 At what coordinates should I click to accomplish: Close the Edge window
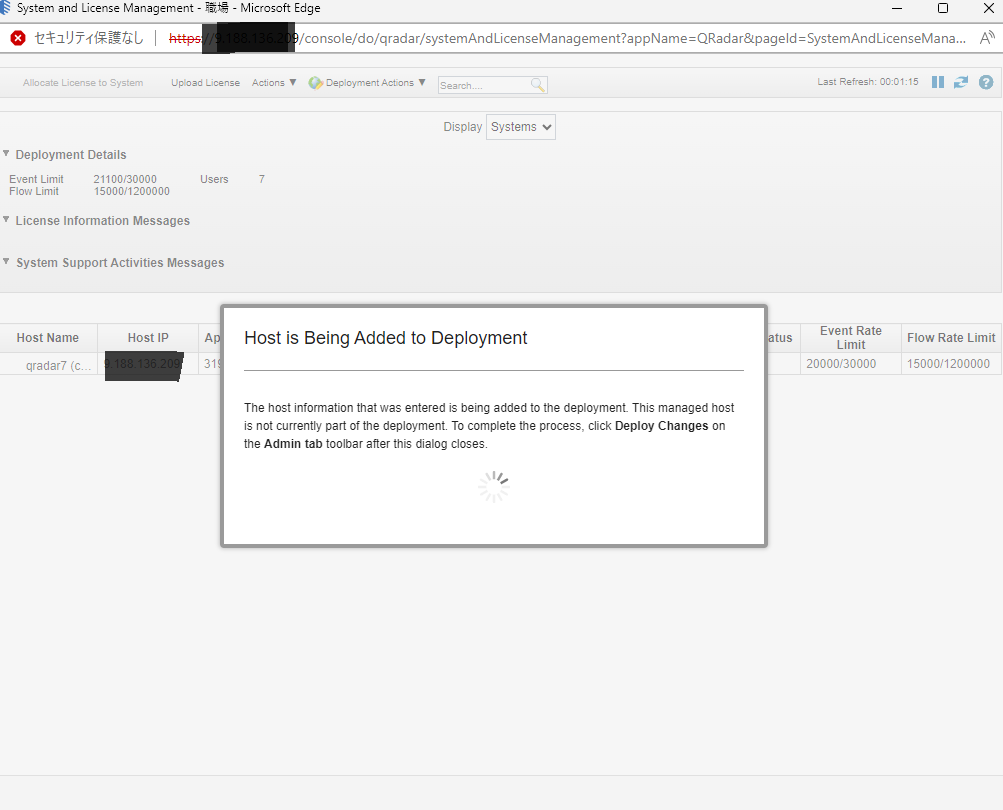988,8
